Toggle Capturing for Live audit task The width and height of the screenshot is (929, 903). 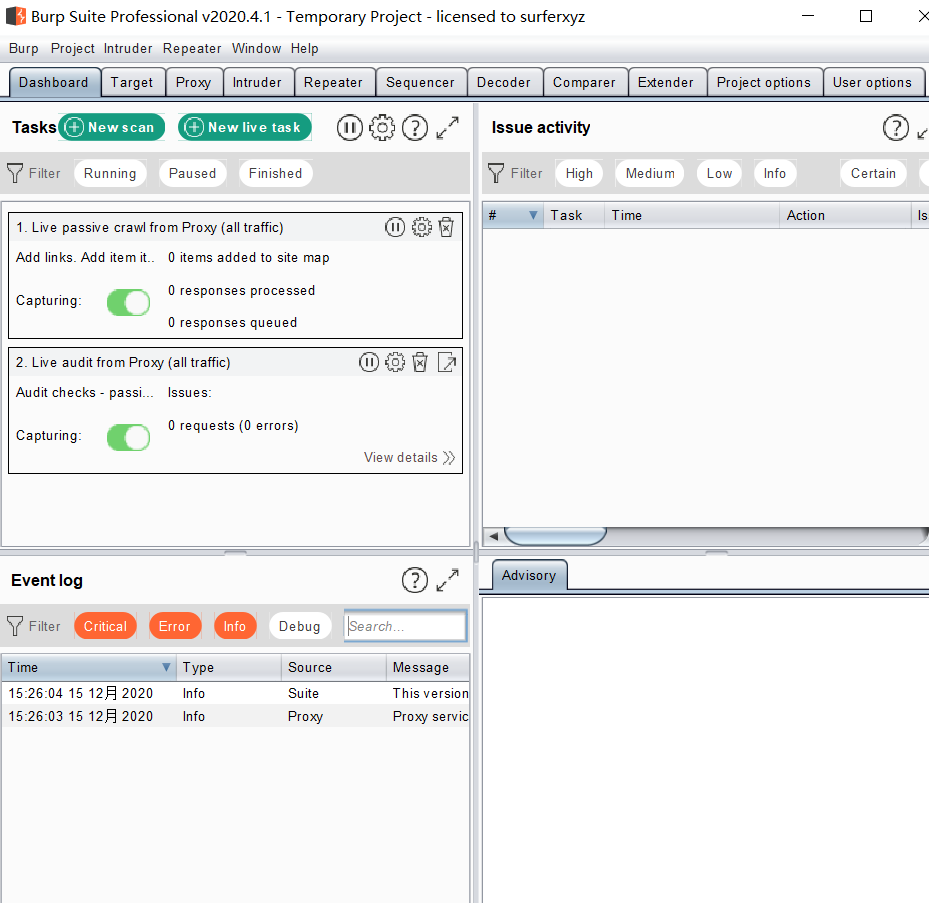pyautogui.click(x=129, y=438)
